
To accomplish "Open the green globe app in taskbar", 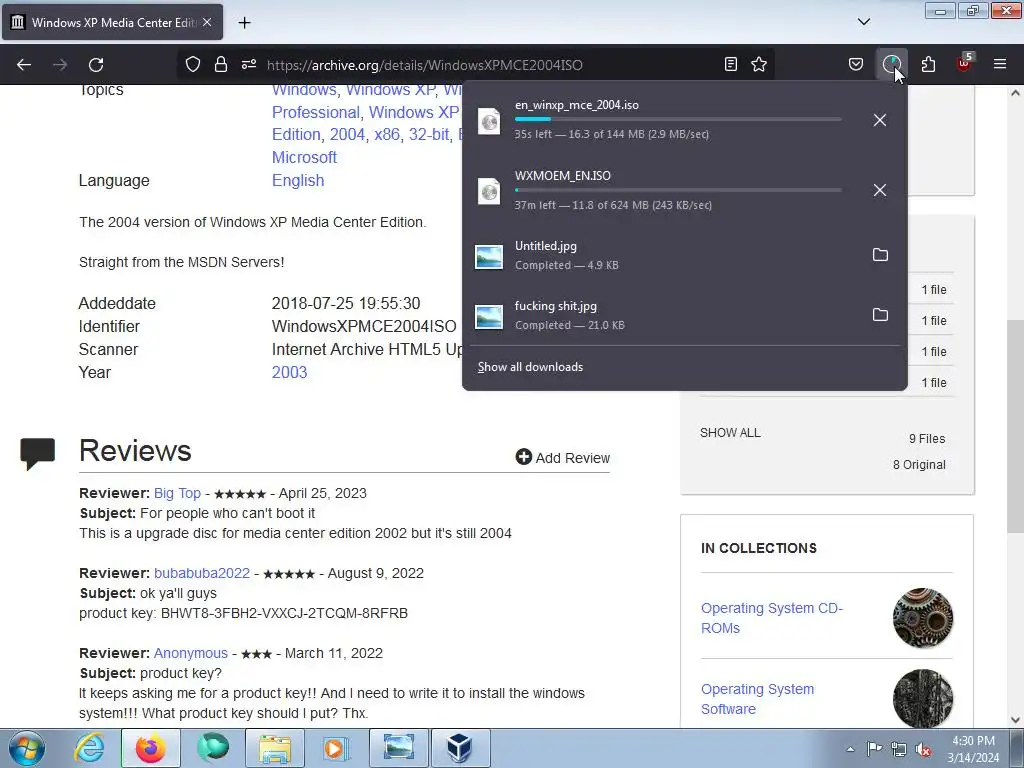I will pyautogui.click(x=213, y=748).
